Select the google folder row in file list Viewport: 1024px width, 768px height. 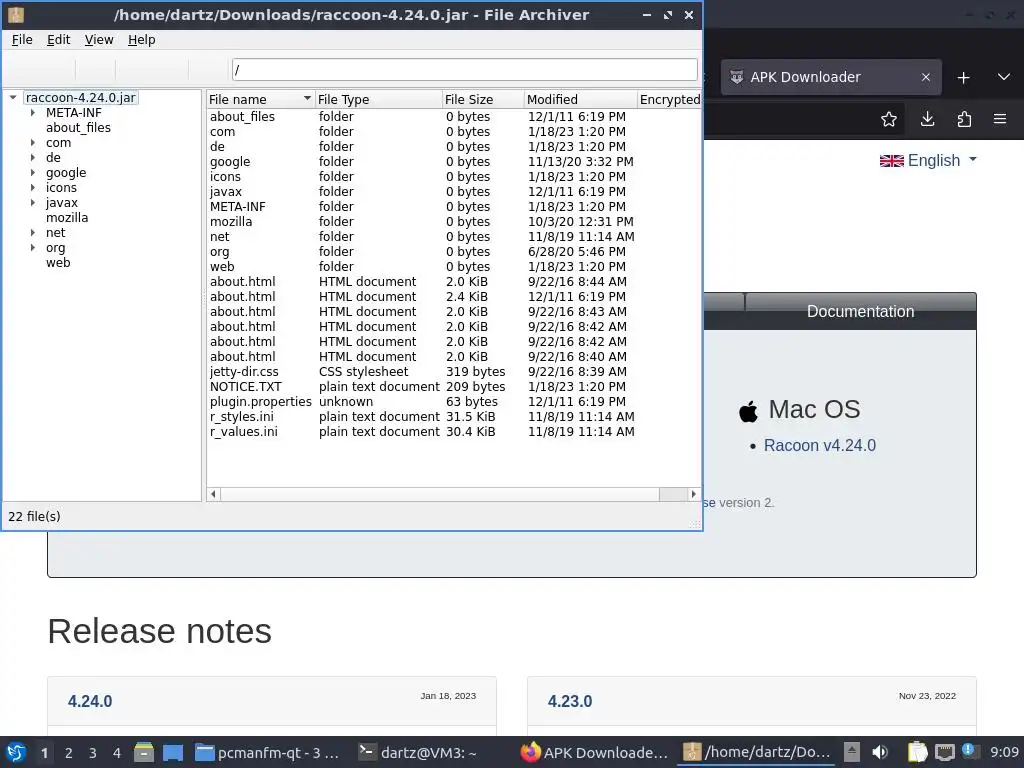(x=454, y=161)
